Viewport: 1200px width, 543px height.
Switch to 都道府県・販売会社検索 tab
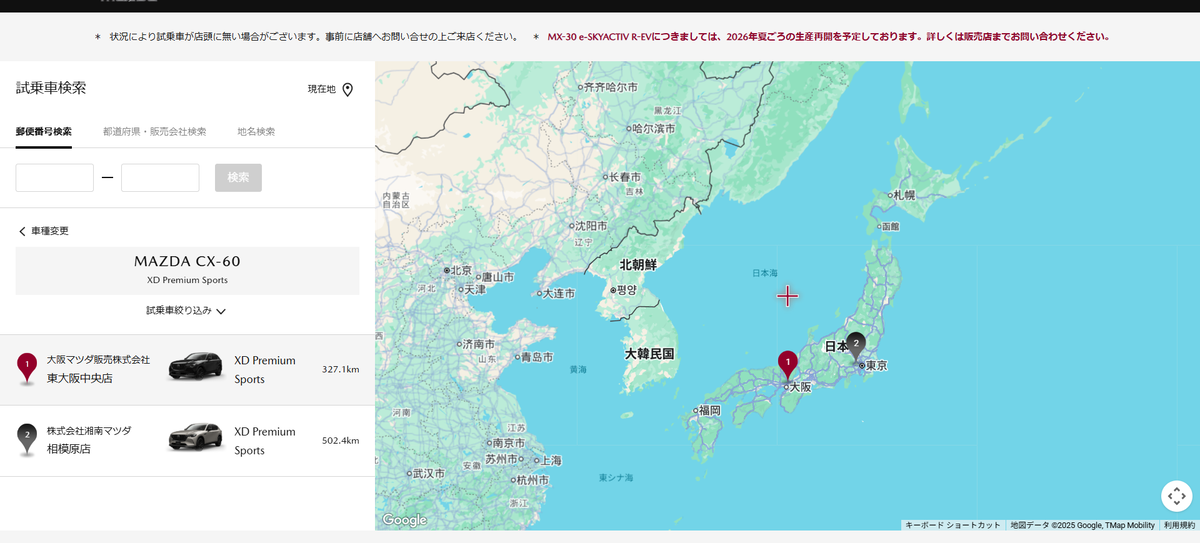tap(155, 132)
